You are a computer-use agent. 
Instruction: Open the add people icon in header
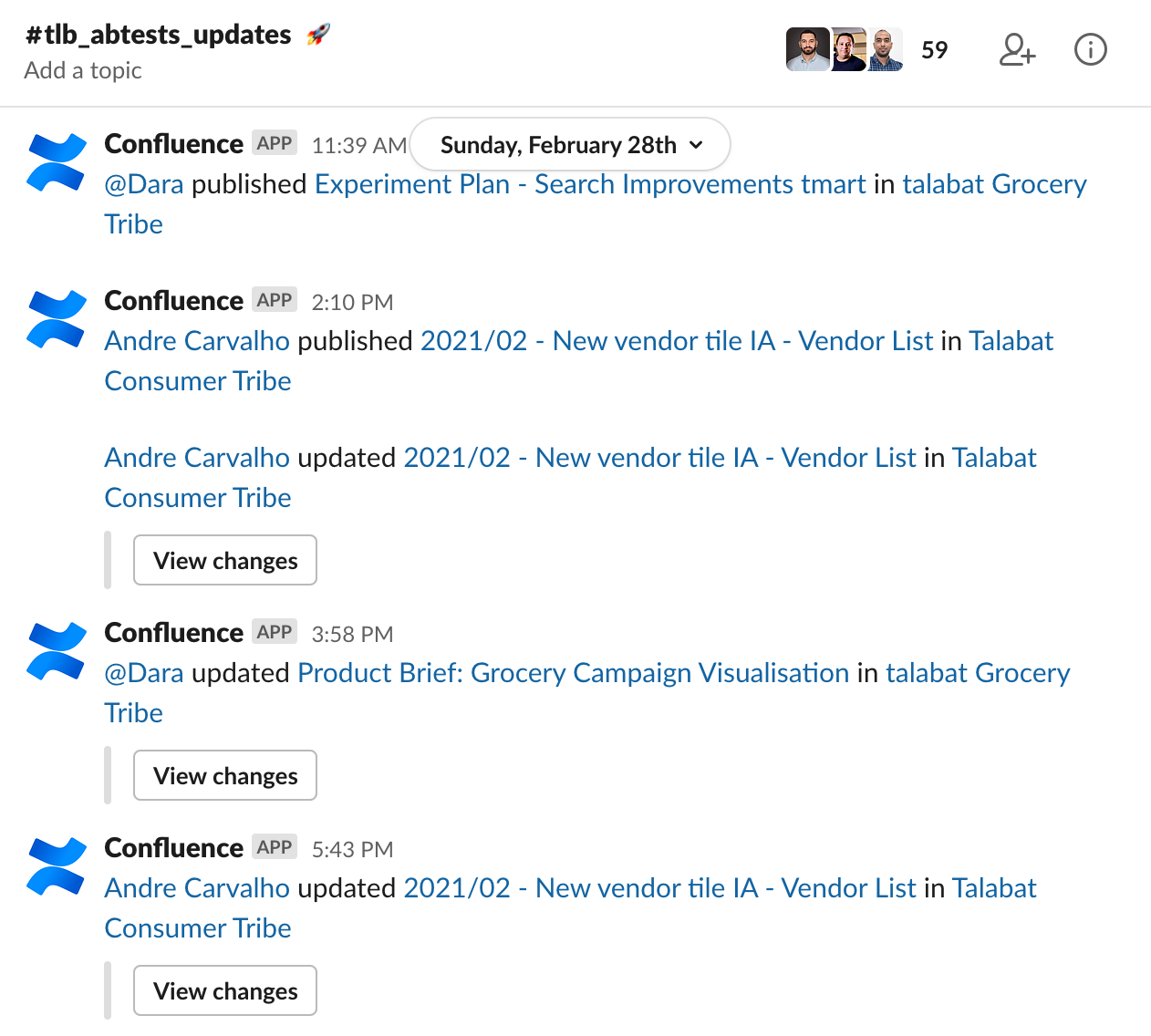1017,49
